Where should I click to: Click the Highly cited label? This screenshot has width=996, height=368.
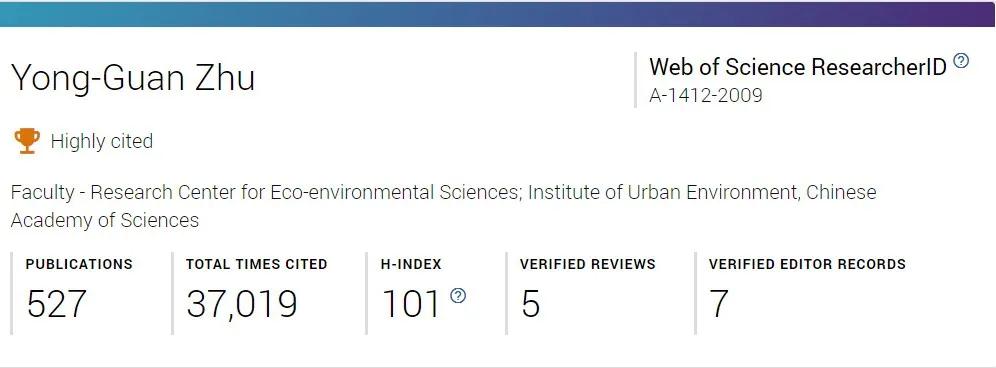102,141
